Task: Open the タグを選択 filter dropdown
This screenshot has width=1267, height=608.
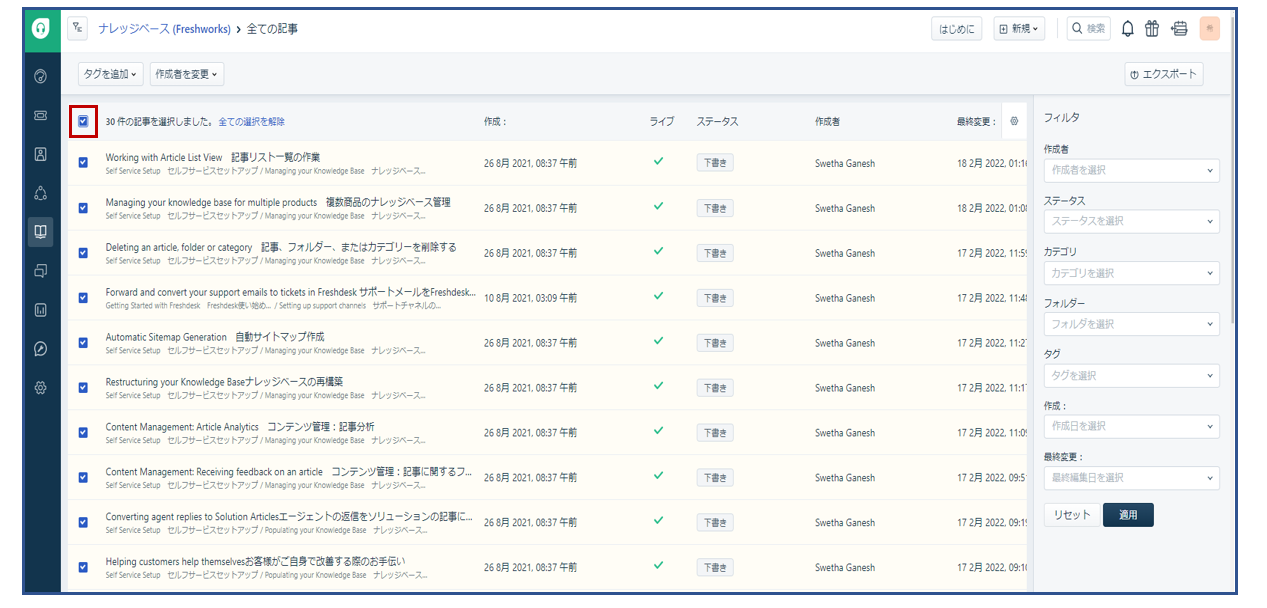Action: (x=1131, y=375)
